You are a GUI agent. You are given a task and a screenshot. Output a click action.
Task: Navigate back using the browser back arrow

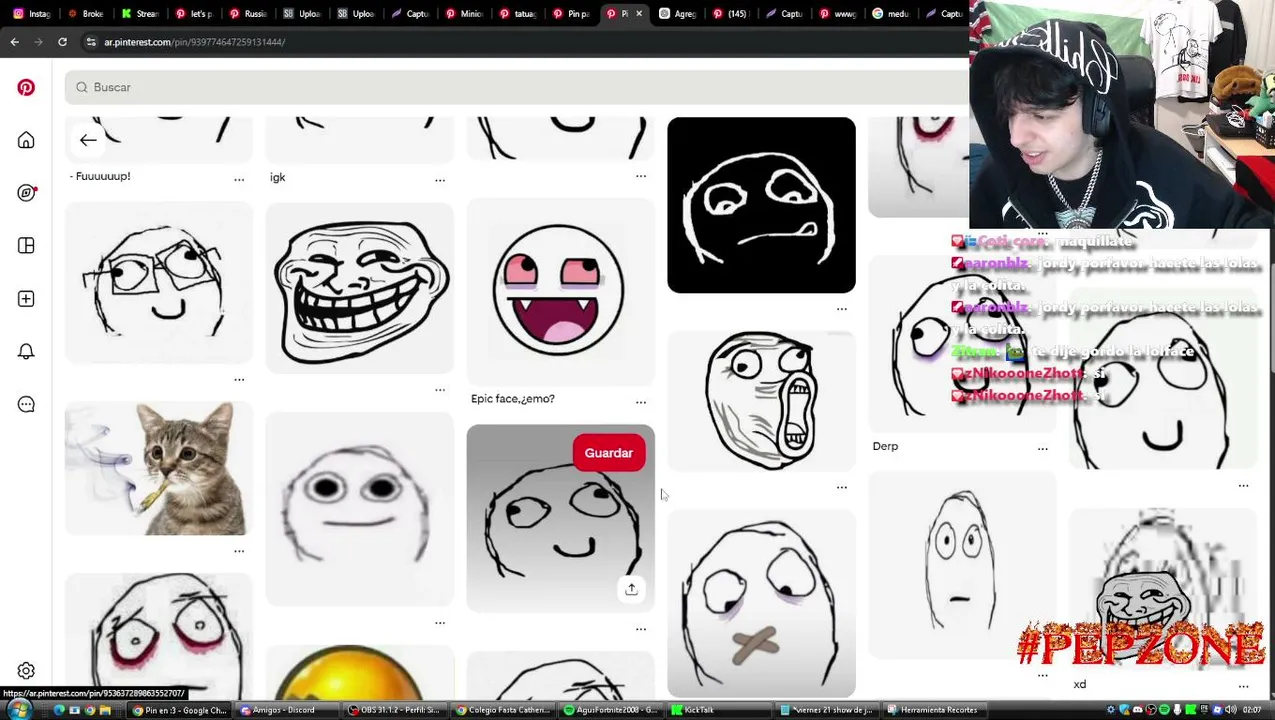tap(14, 42)
